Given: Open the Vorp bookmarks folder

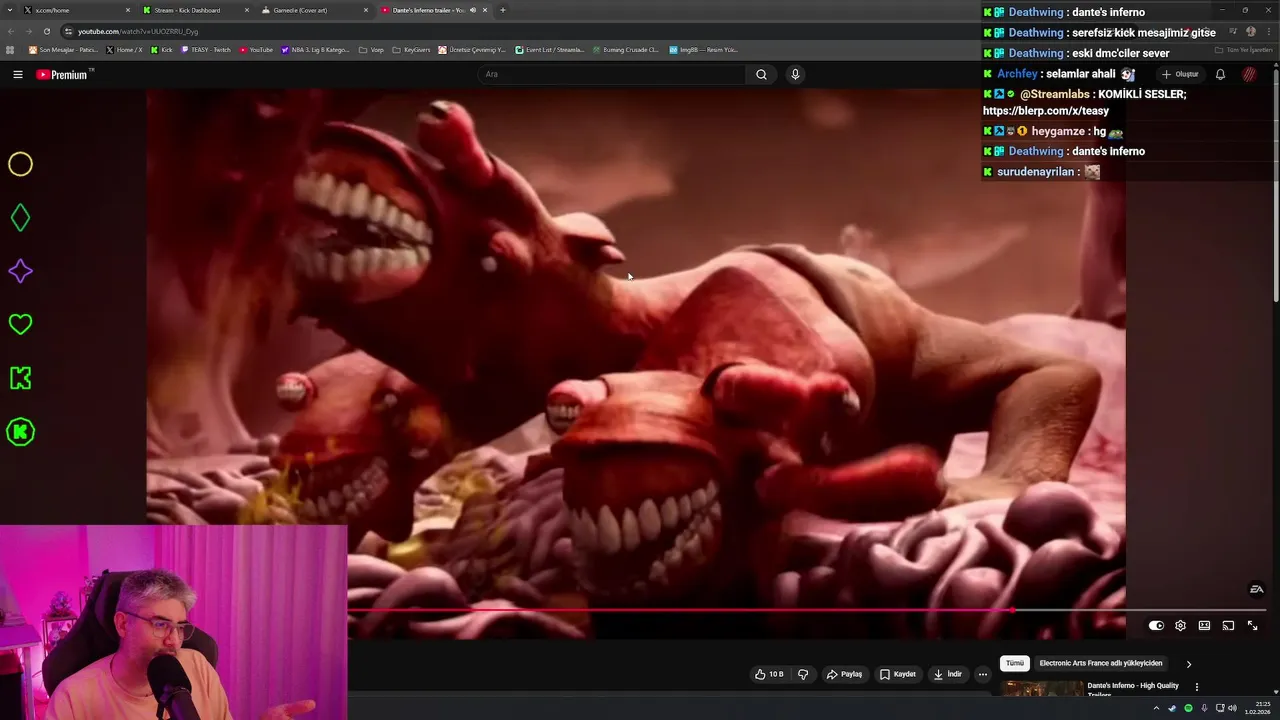Looking at the screenshot, I should pos(371,49).
